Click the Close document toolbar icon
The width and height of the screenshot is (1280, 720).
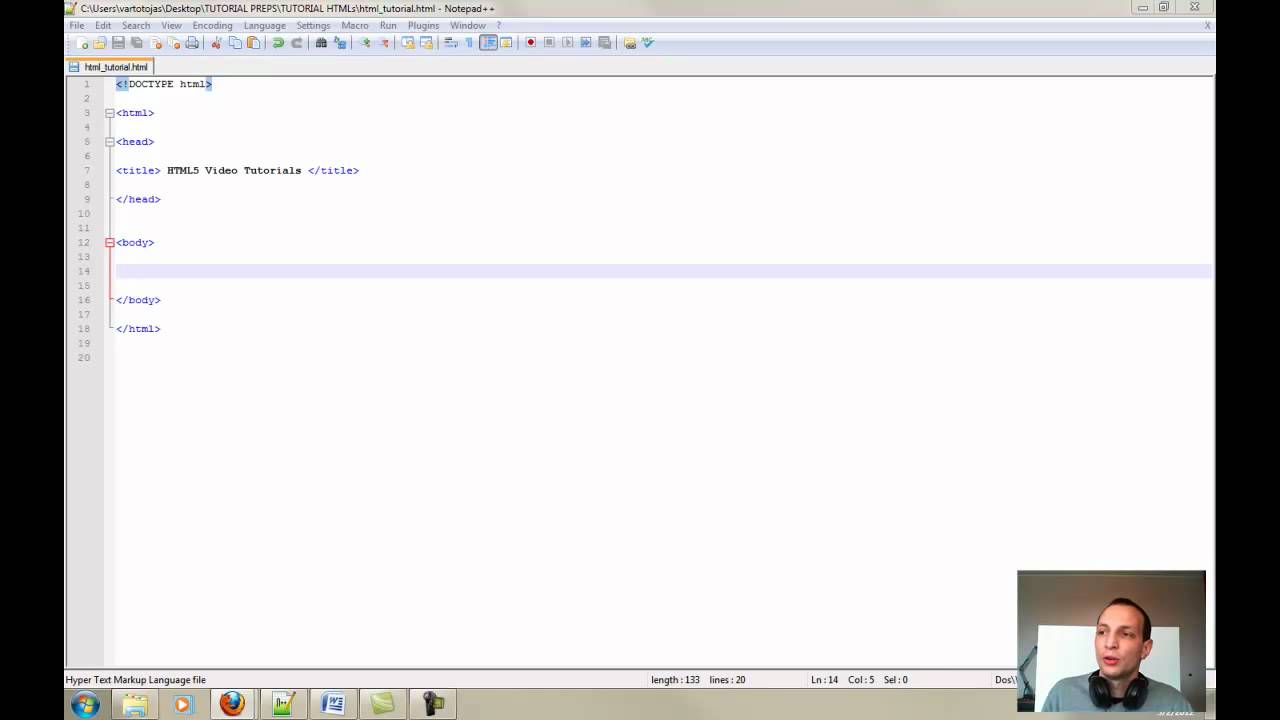coord(155,43)
